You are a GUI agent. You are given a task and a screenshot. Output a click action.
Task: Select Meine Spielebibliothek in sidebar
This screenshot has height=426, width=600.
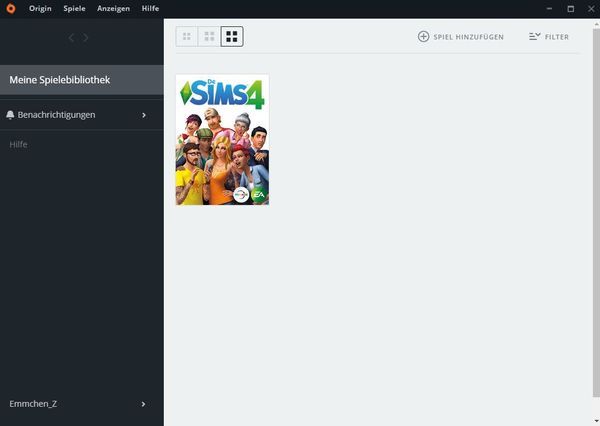(82, 80)
